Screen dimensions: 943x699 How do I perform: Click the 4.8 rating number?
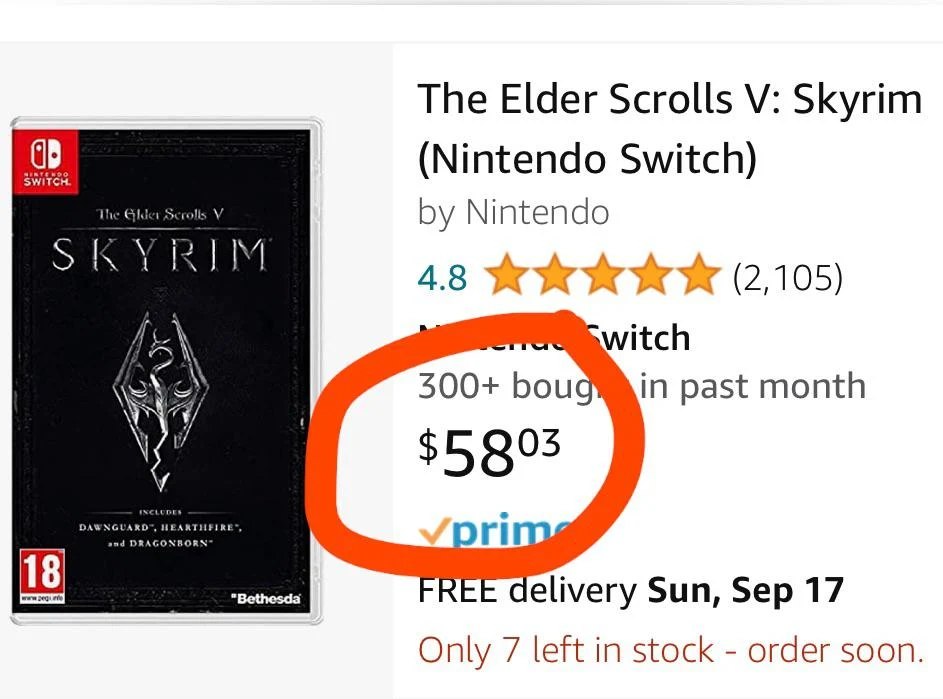tap(442, 278)
